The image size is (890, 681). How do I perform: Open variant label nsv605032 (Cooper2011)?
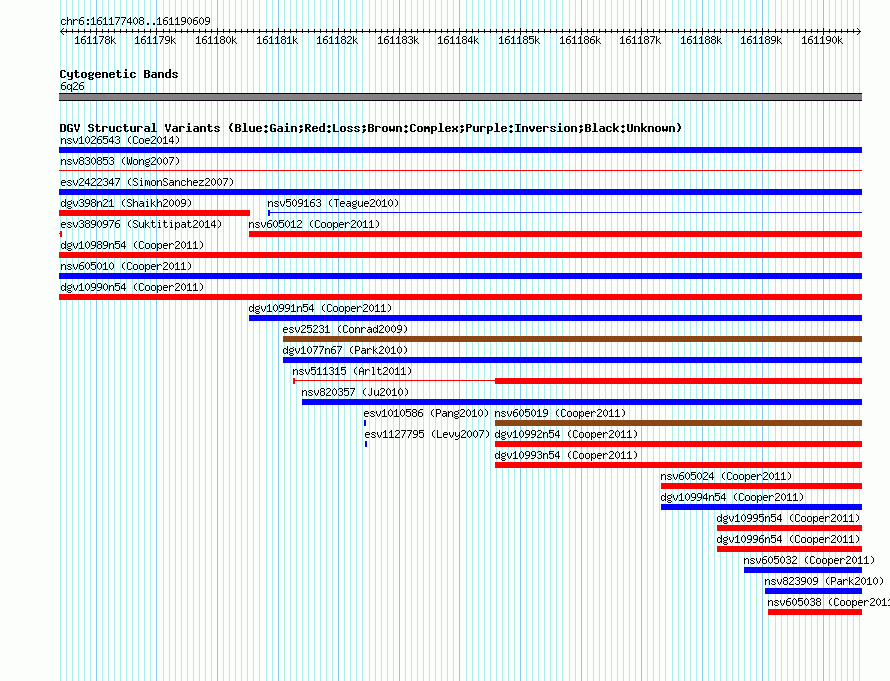[809, 560]
